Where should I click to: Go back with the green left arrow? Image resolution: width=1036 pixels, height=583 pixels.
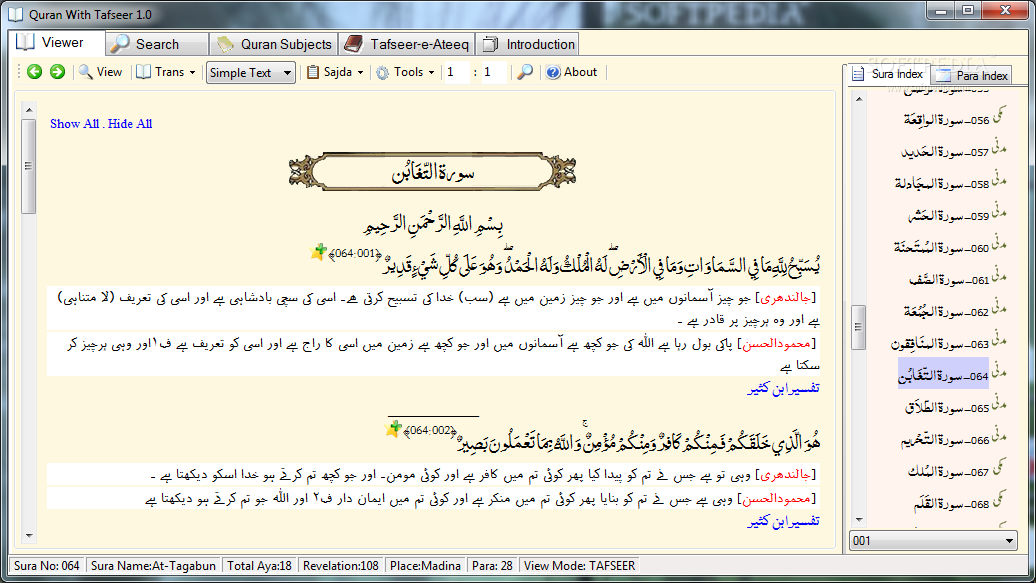tap(34, 72)
